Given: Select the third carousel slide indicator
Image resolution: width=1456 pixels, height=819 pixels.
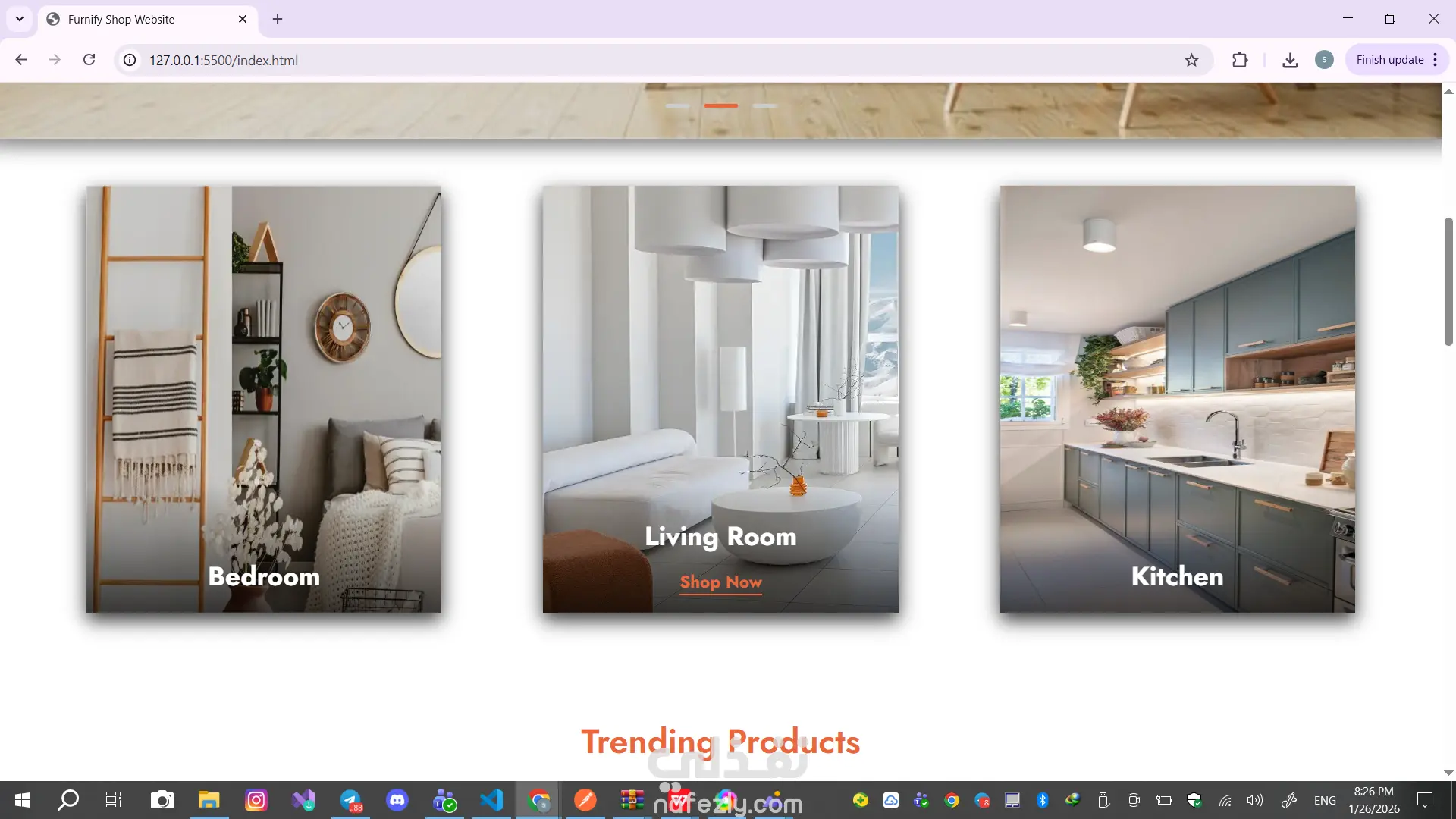Looking at the screenshot, I should tap(764, 105).
